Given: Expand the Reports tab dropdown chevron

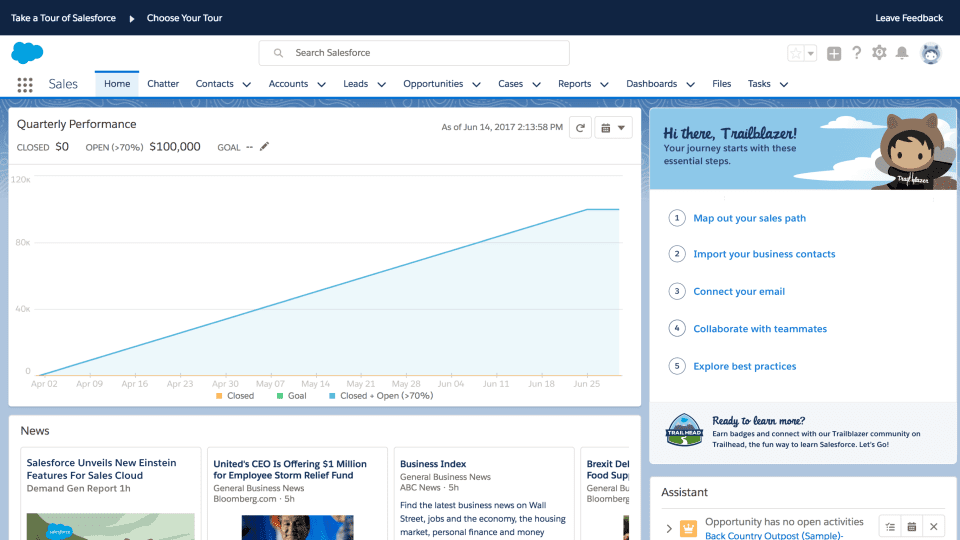Looking at the screenshot, I should [x=604, y=84].
